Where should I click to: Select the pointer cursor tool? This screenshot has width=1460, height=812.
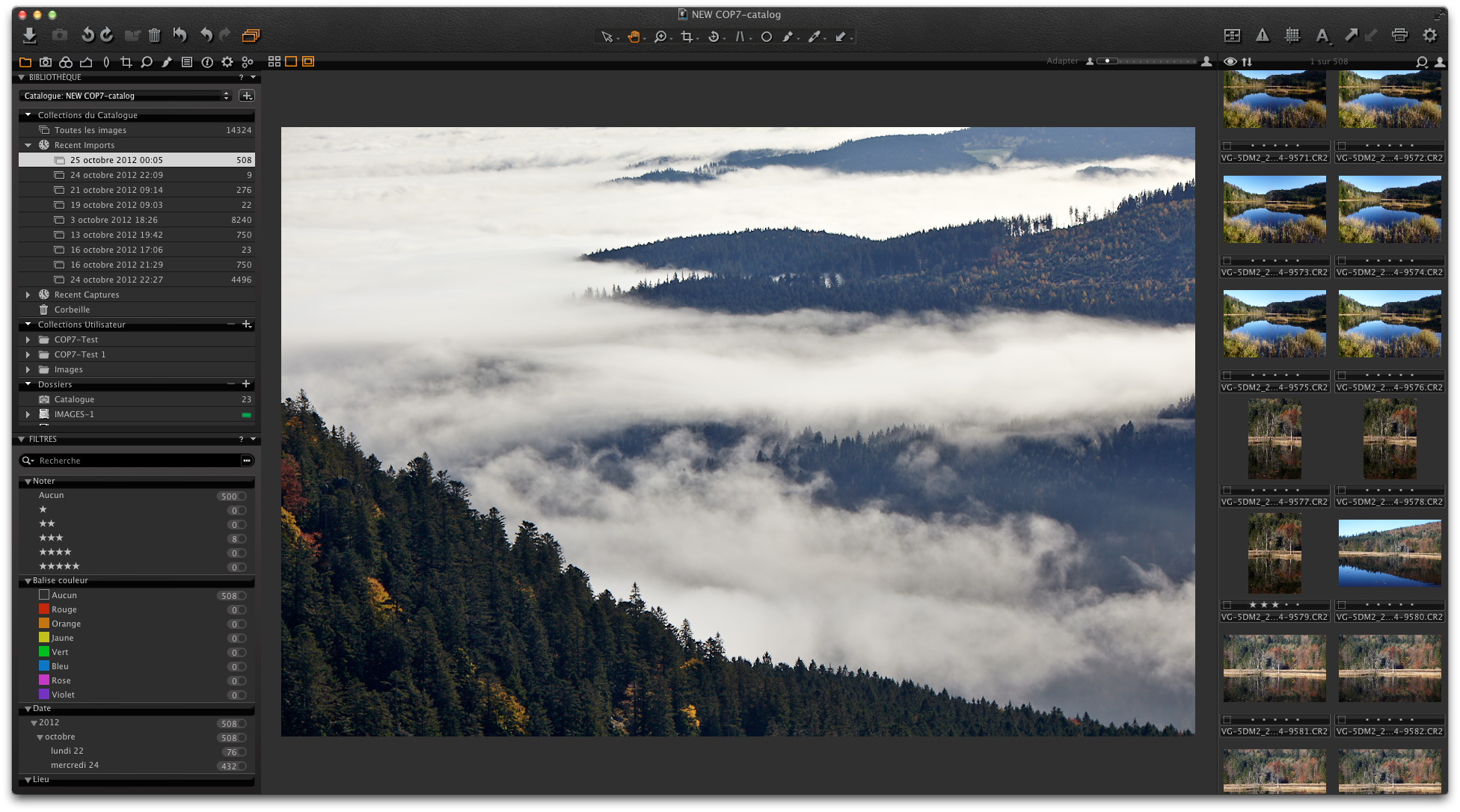(x=607, y=37)
